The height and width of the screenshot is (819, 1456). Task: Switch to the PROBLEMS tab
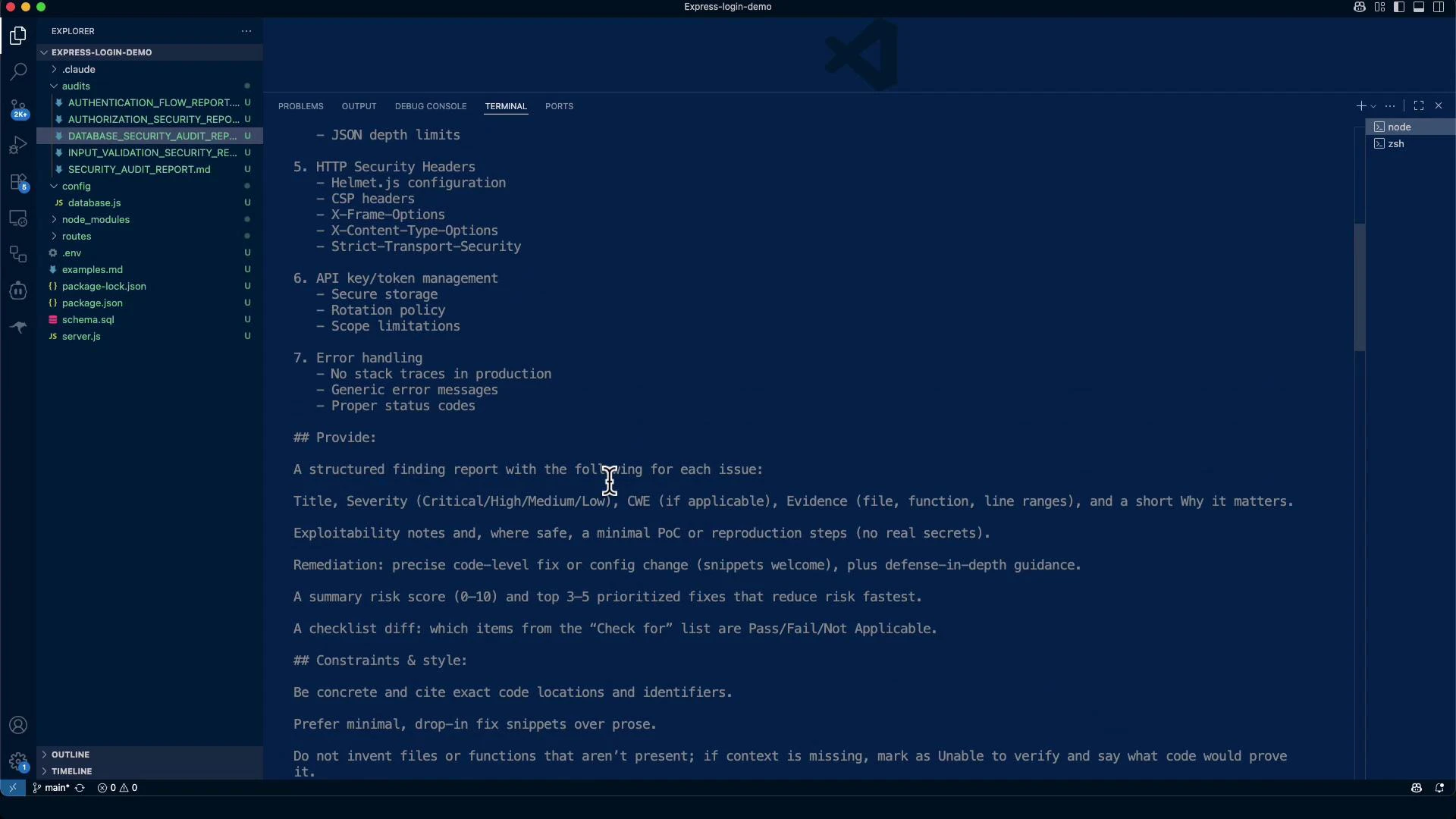300,106
